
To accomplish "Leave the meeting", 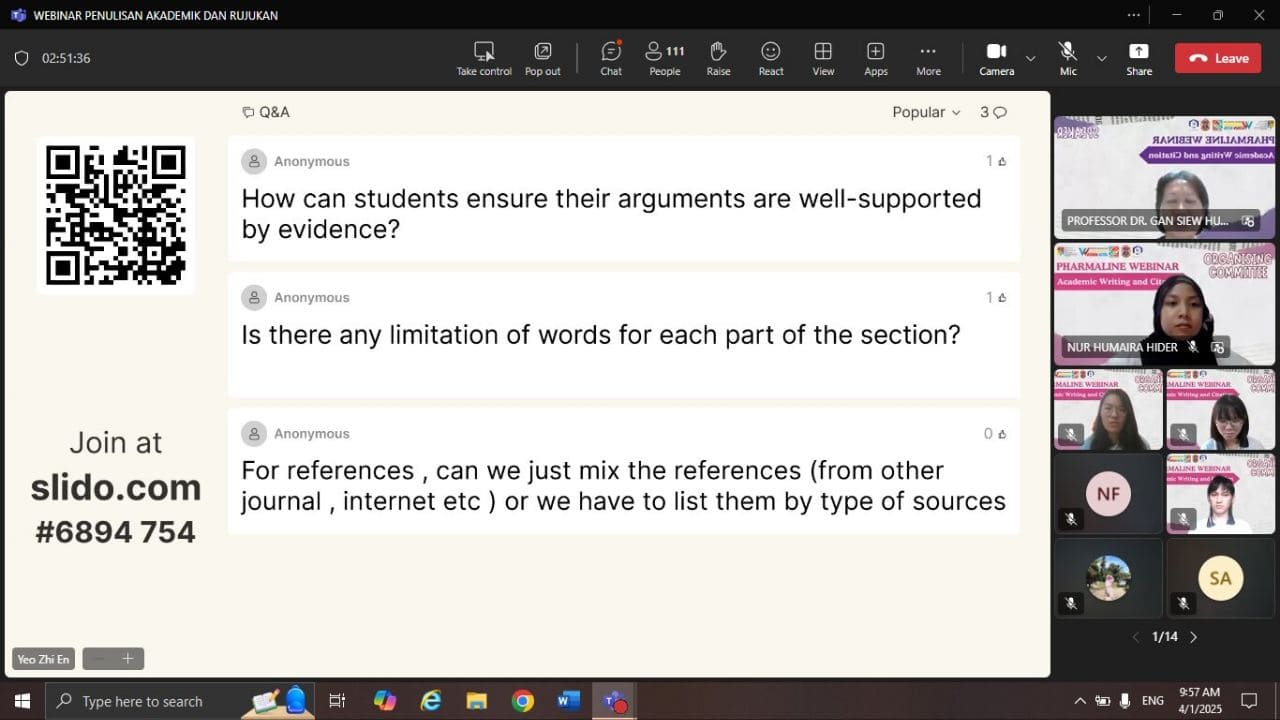I will (x=1218, y=58).
